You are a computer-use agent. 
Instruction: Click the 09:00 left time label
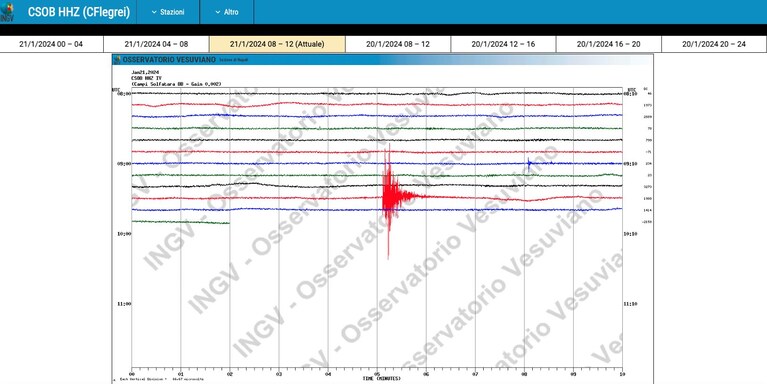(x=124, y=164)
